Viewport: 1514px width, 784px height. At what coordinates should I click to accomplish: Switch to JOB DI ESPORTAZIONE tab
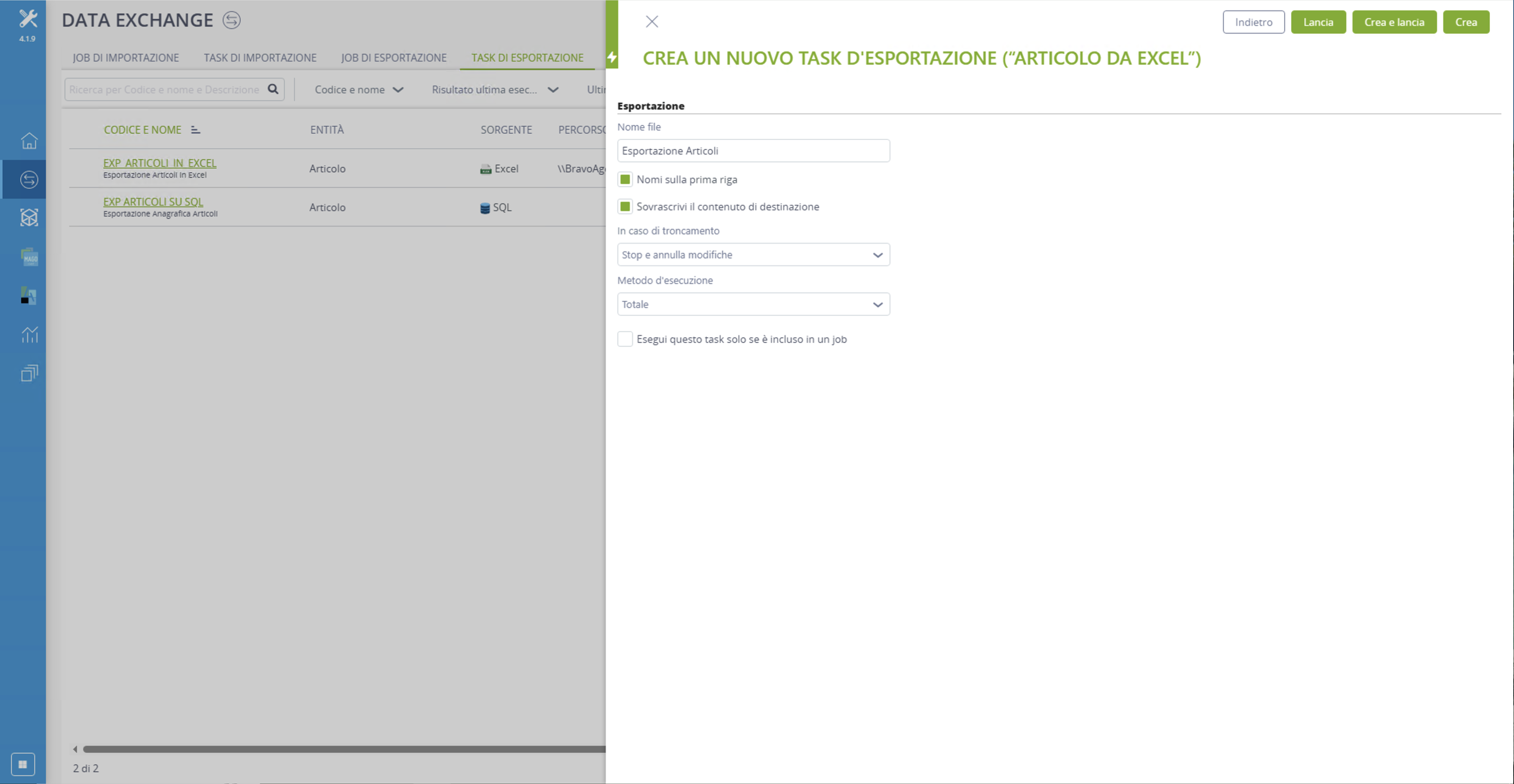pos(394,58)
